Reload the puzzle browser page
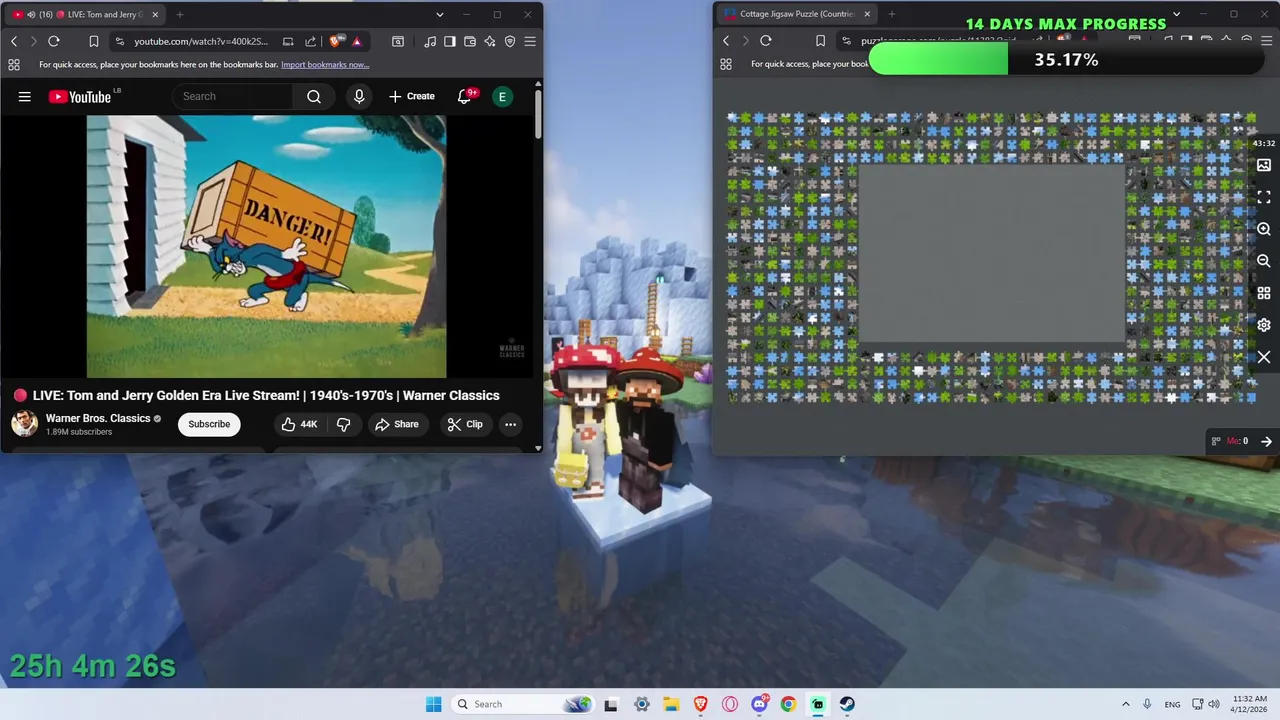1280x720 pixels. 766,41
